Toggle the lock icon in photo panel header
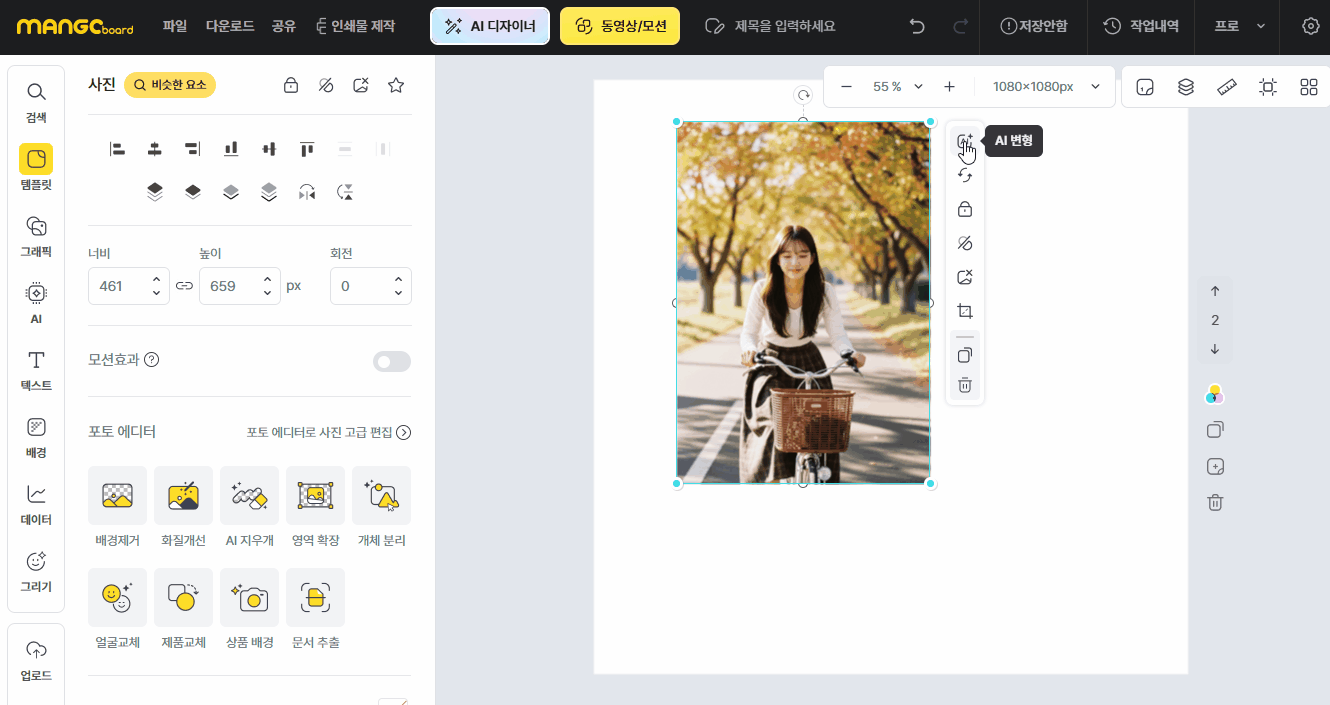Image resolution: width=1330 pixels, height=705 pixels. coord(291,85)
